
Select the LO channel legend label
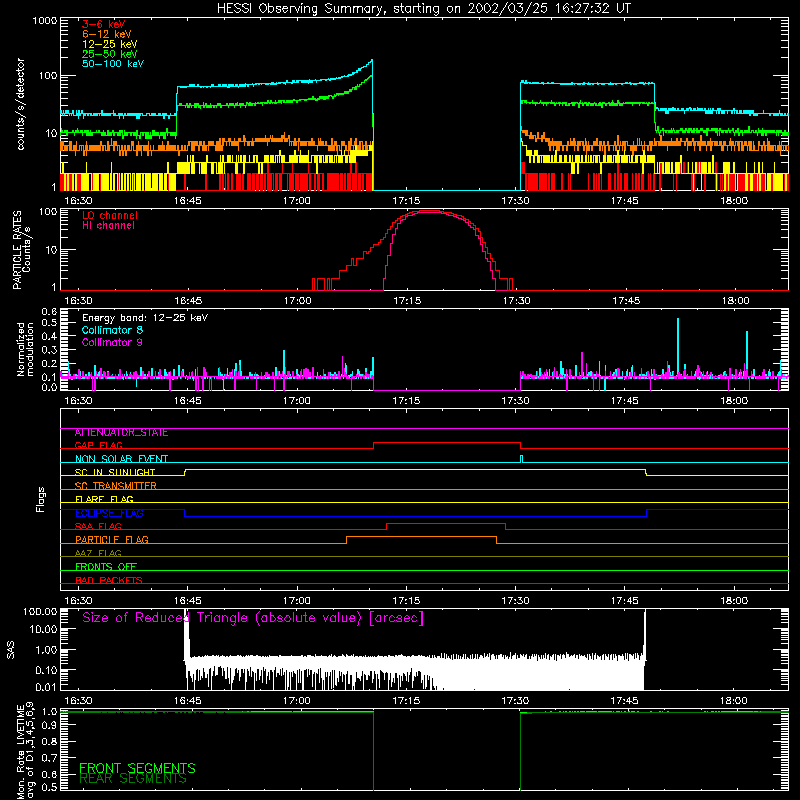point(110,216)
